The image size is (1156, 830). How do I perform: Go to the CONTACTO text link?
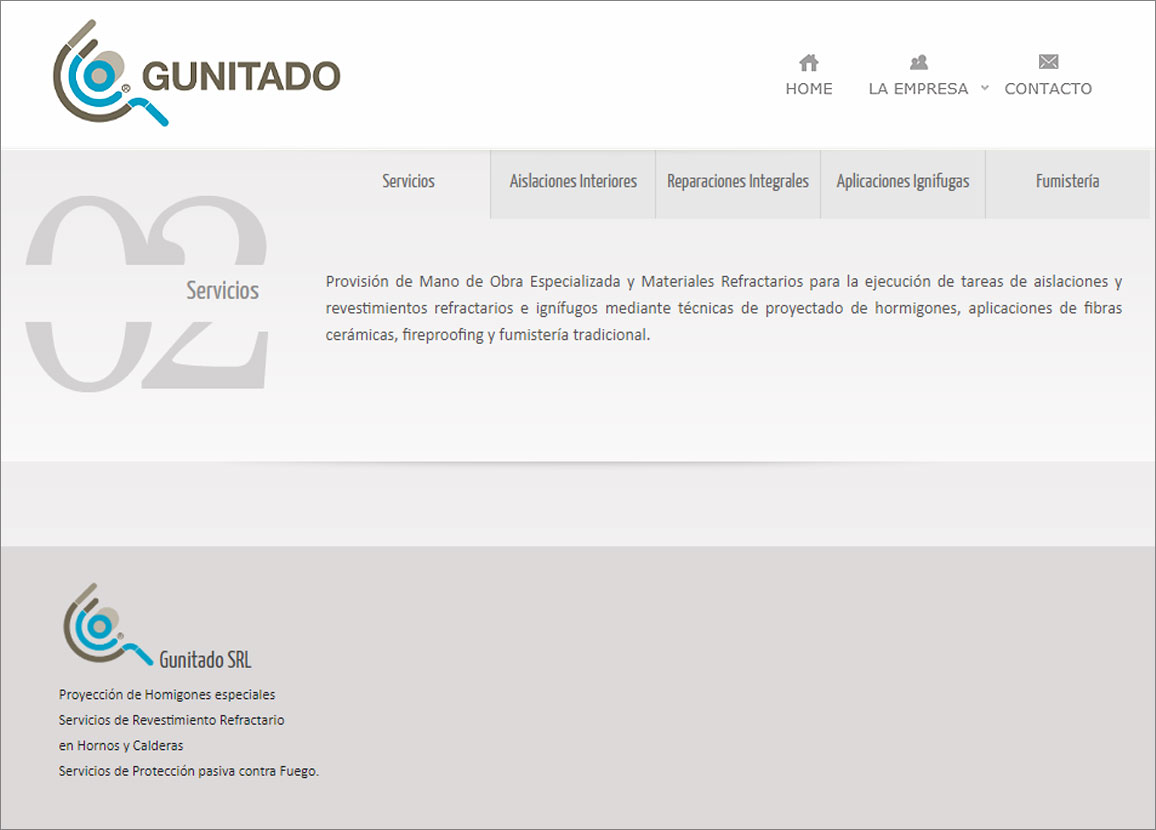pos(1048,89)
